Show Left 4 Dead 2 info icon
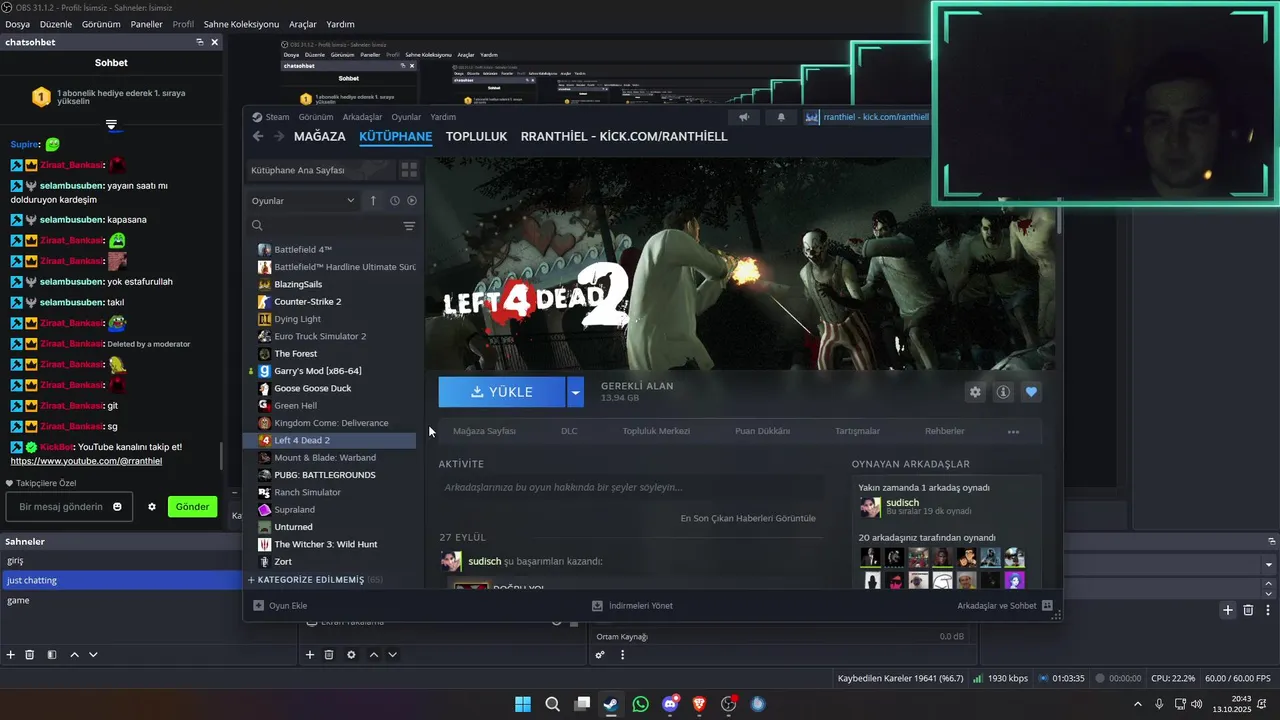This screenshot has height=720, width=1280. (x=1003, y=392)
